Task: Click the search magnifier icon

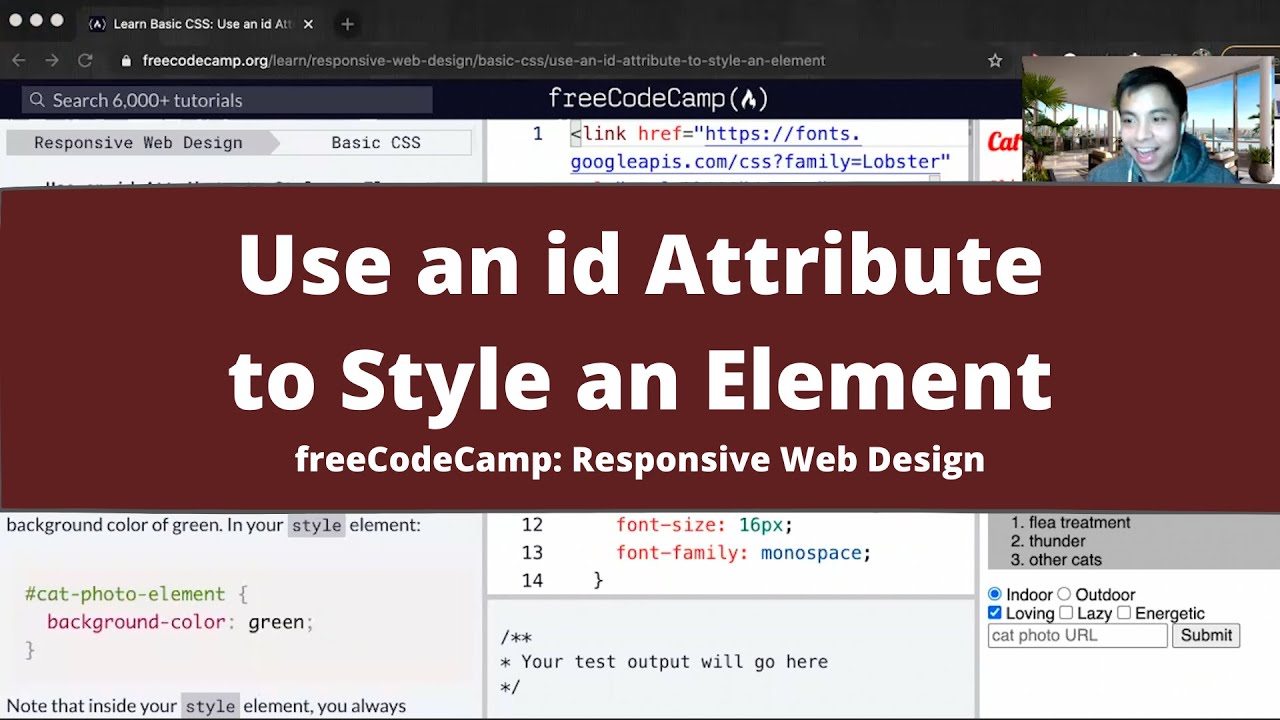Action: pyautogui.click(x=37, y=100)
